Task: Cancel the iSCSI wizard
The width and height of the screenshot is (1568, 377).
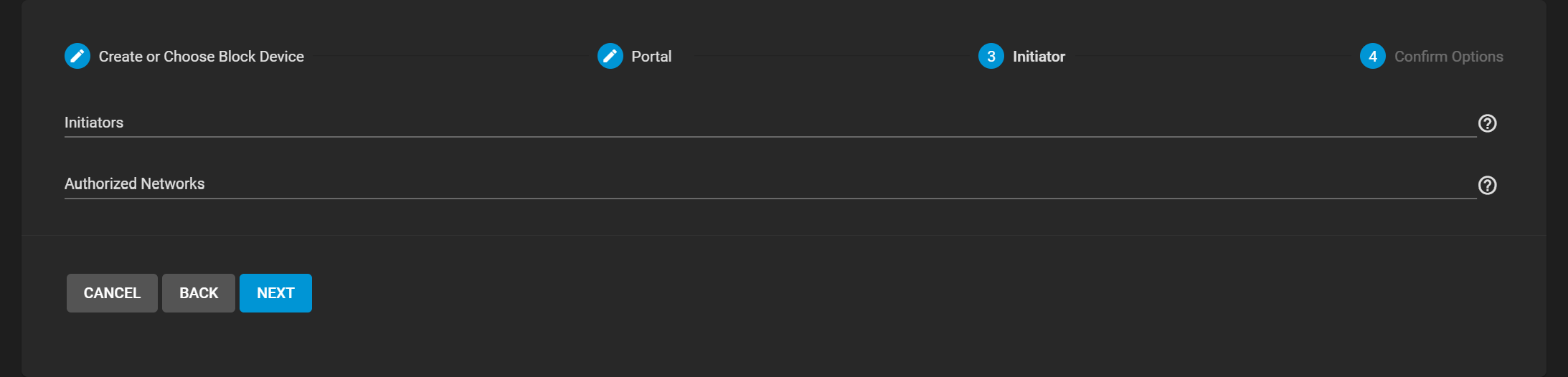Action: coord(112,293)
